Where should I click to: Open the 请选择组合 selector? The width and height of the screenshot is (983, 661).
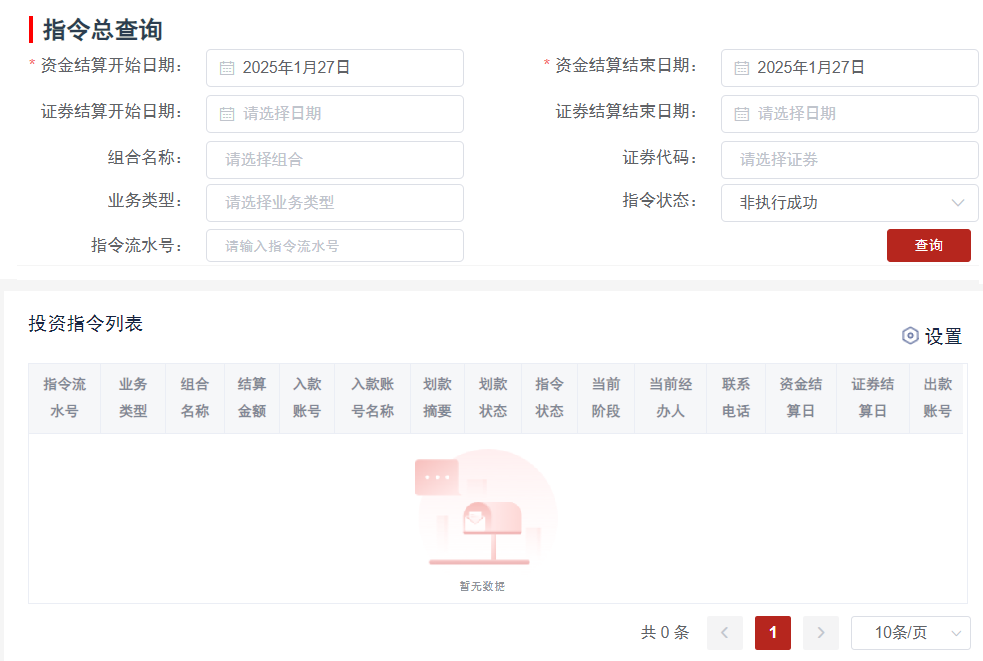334,160
